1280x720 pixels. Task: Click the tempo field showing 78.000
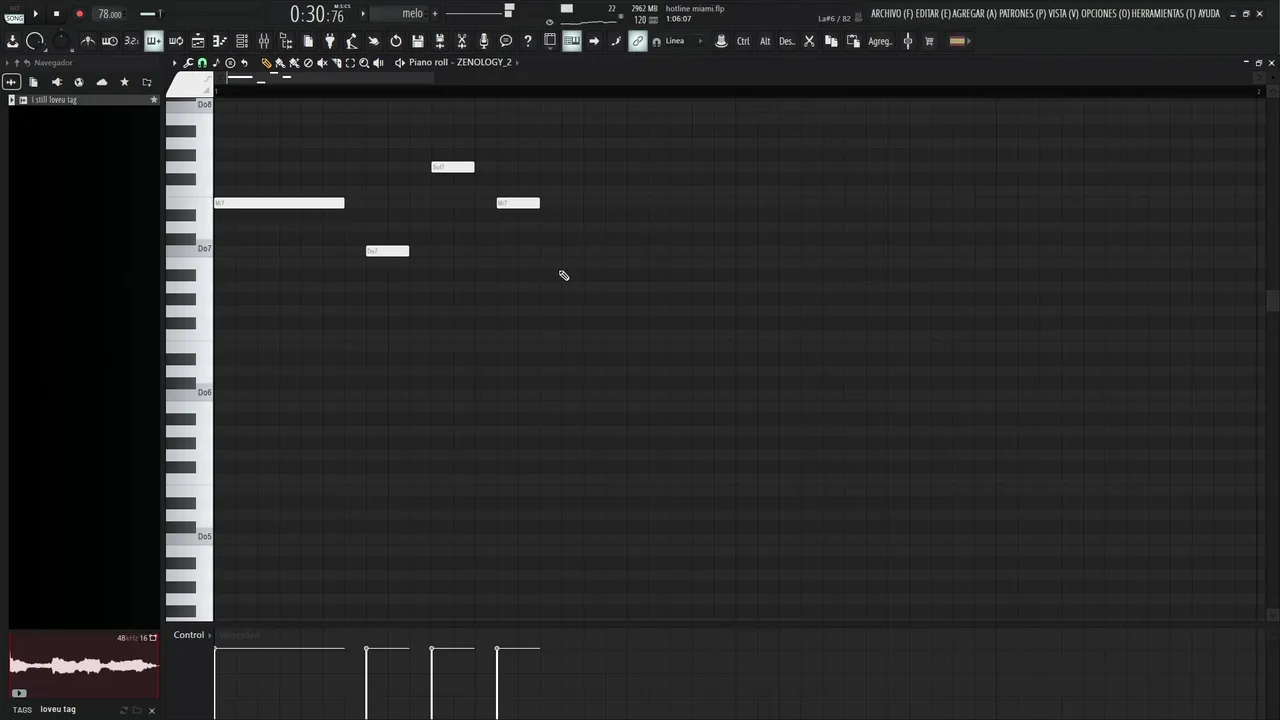point(110,14)
